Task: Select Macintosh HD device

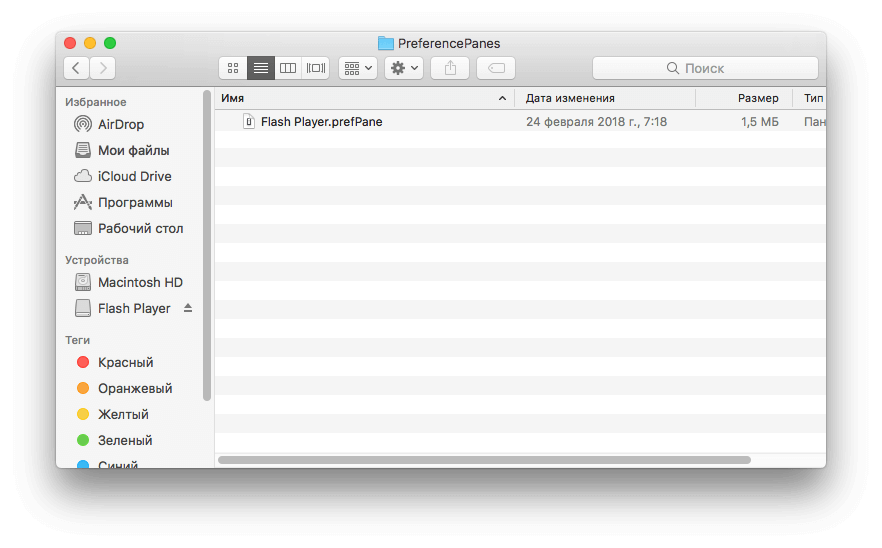Action: [x=140, y=282]
